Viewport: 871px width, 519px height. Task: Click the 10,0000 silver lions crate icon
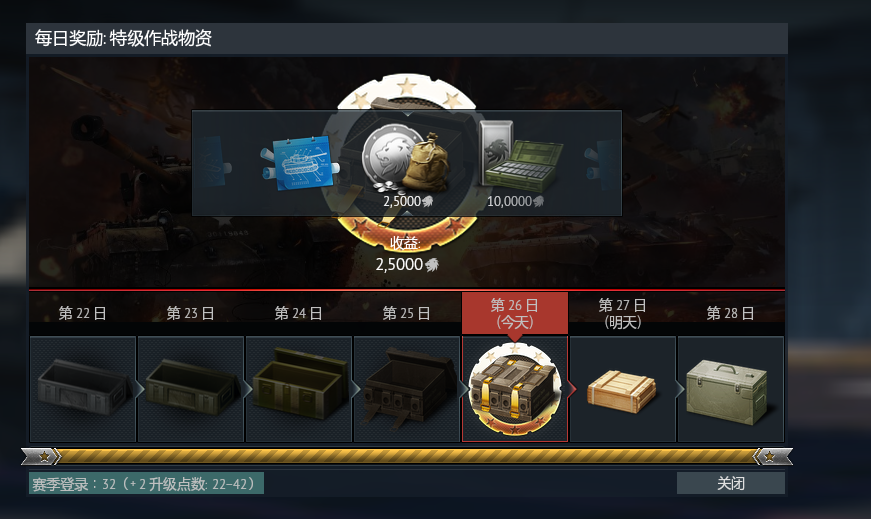coord(520,156)
